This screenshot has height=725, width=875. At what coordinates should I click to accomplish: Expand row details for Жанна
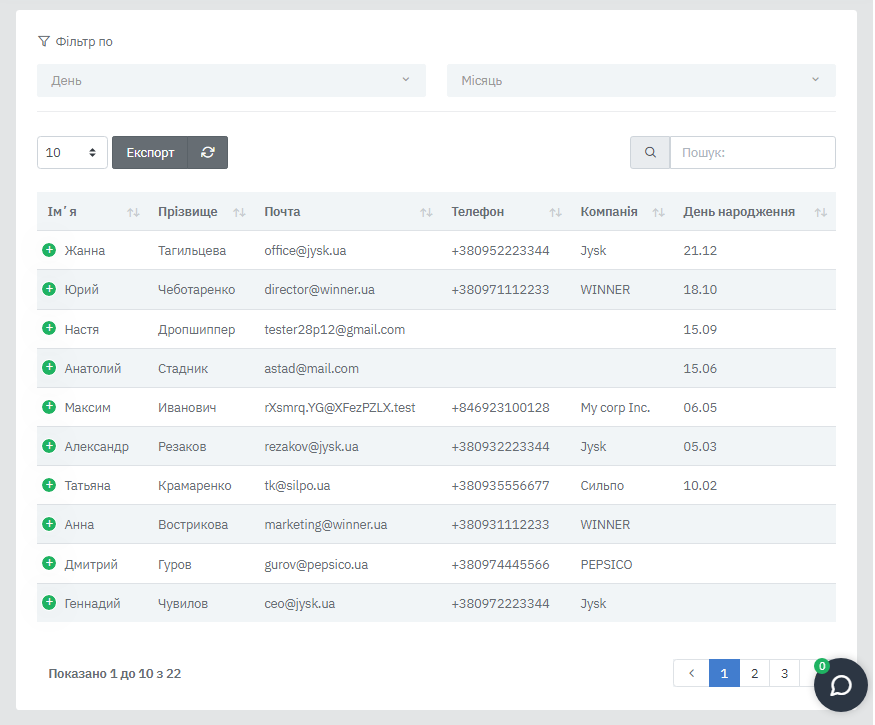pos(49,250)
